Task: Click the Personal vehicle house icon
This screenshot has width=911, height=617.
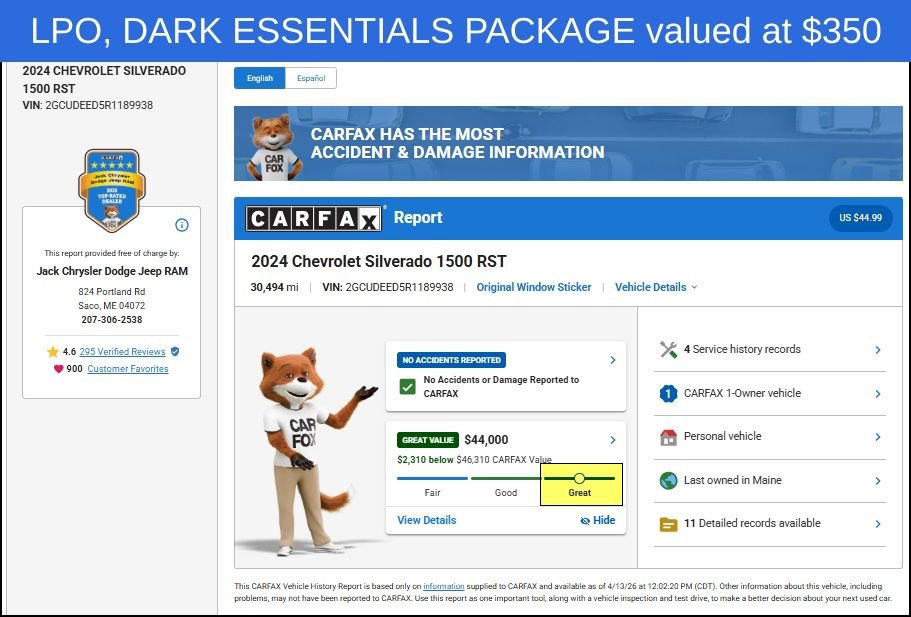Action: pyautogui.click(x=669, y=437)
